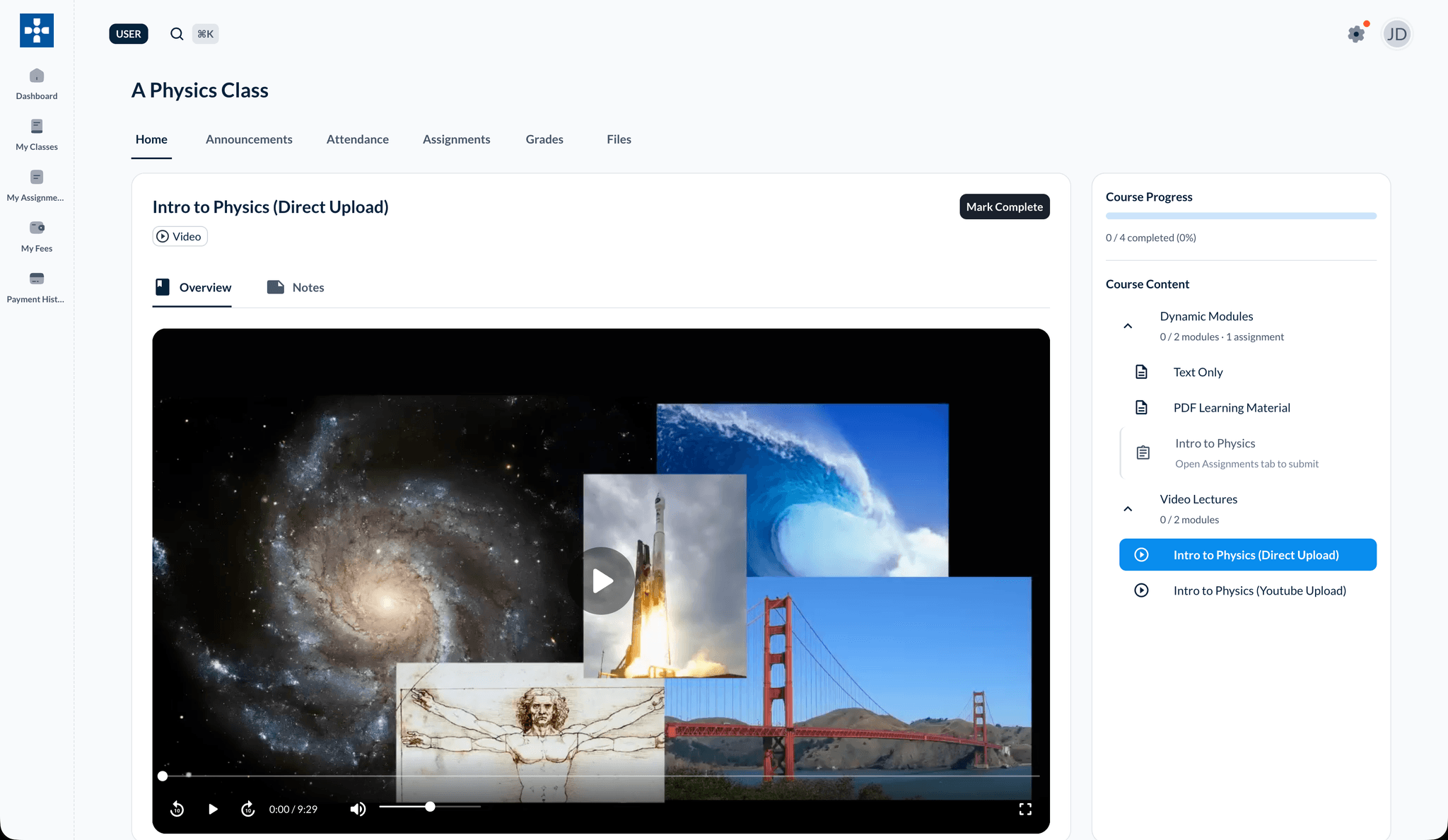Click the large center play button
Screen dimensions: 1448x840
602,581
